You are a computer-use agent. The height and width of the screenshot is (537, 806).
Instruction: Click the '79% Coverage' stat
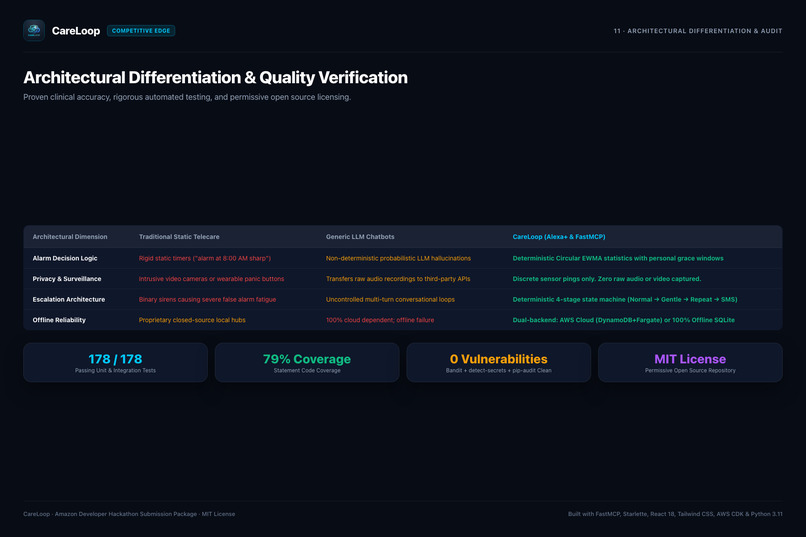click(307, 359)
